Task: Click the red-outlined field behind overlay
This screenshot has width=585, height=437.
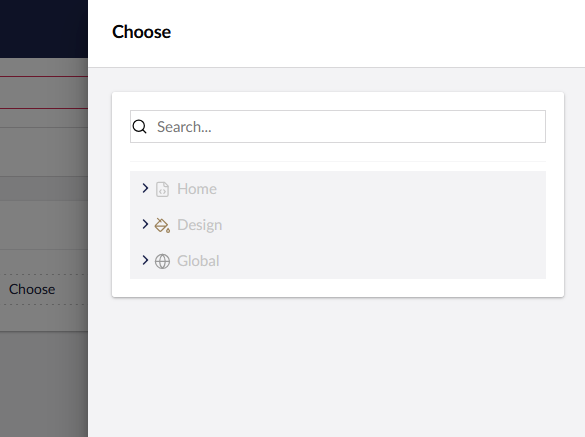Action: coord(44,93)
